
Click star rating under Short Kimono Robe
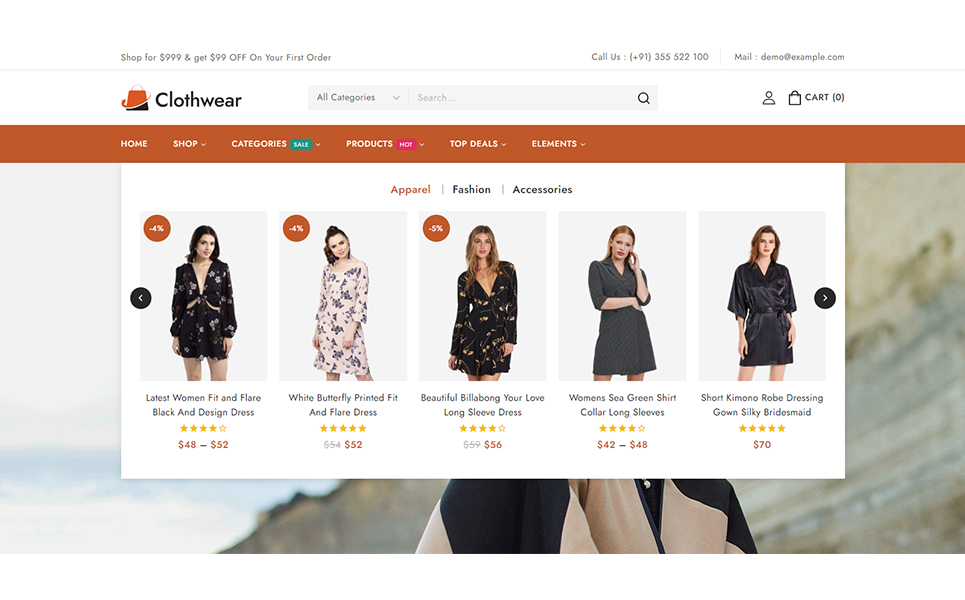[762, 428]
